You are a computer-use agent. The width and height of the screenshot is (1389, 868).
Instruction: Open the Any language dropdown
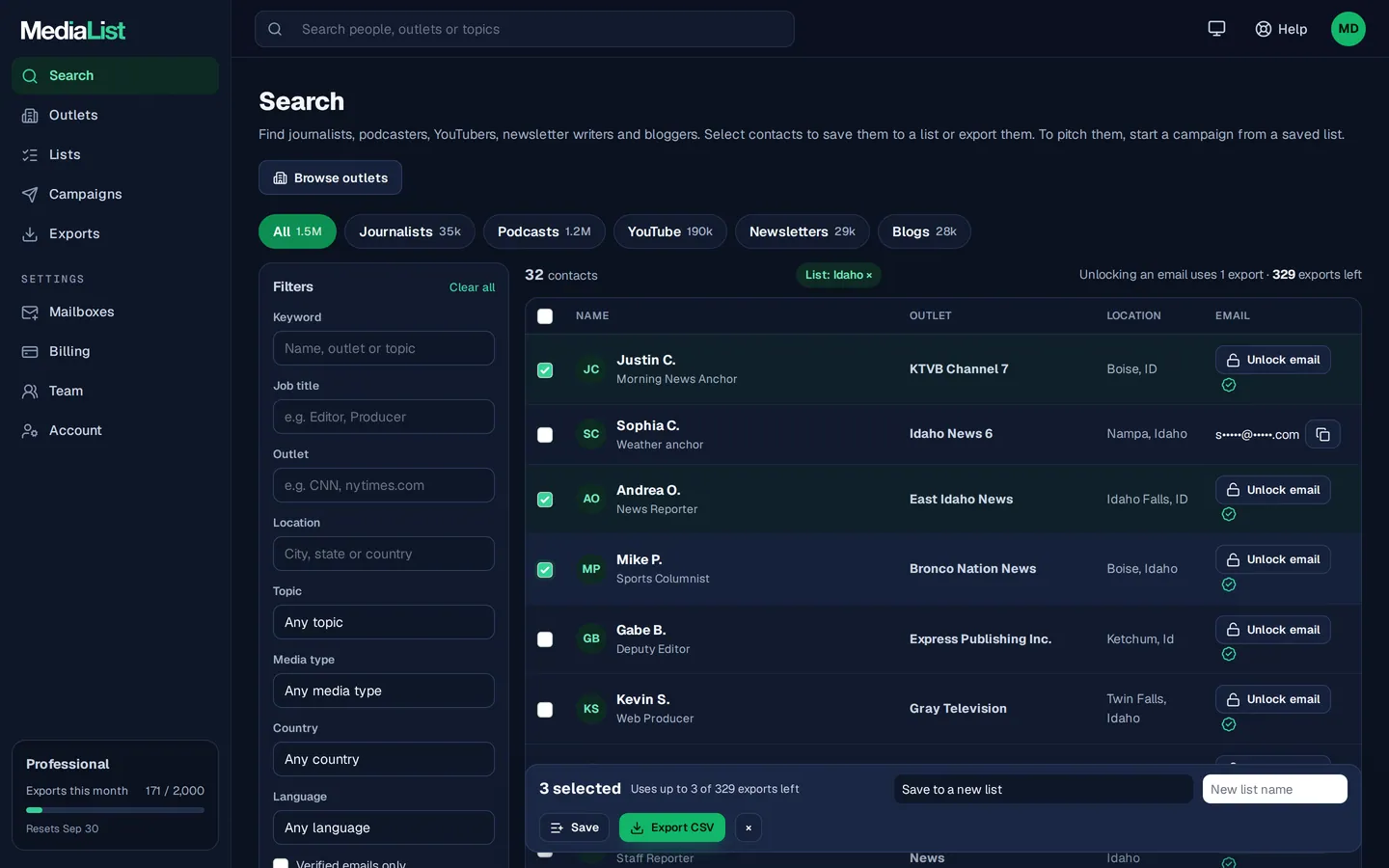click(384, 827)
